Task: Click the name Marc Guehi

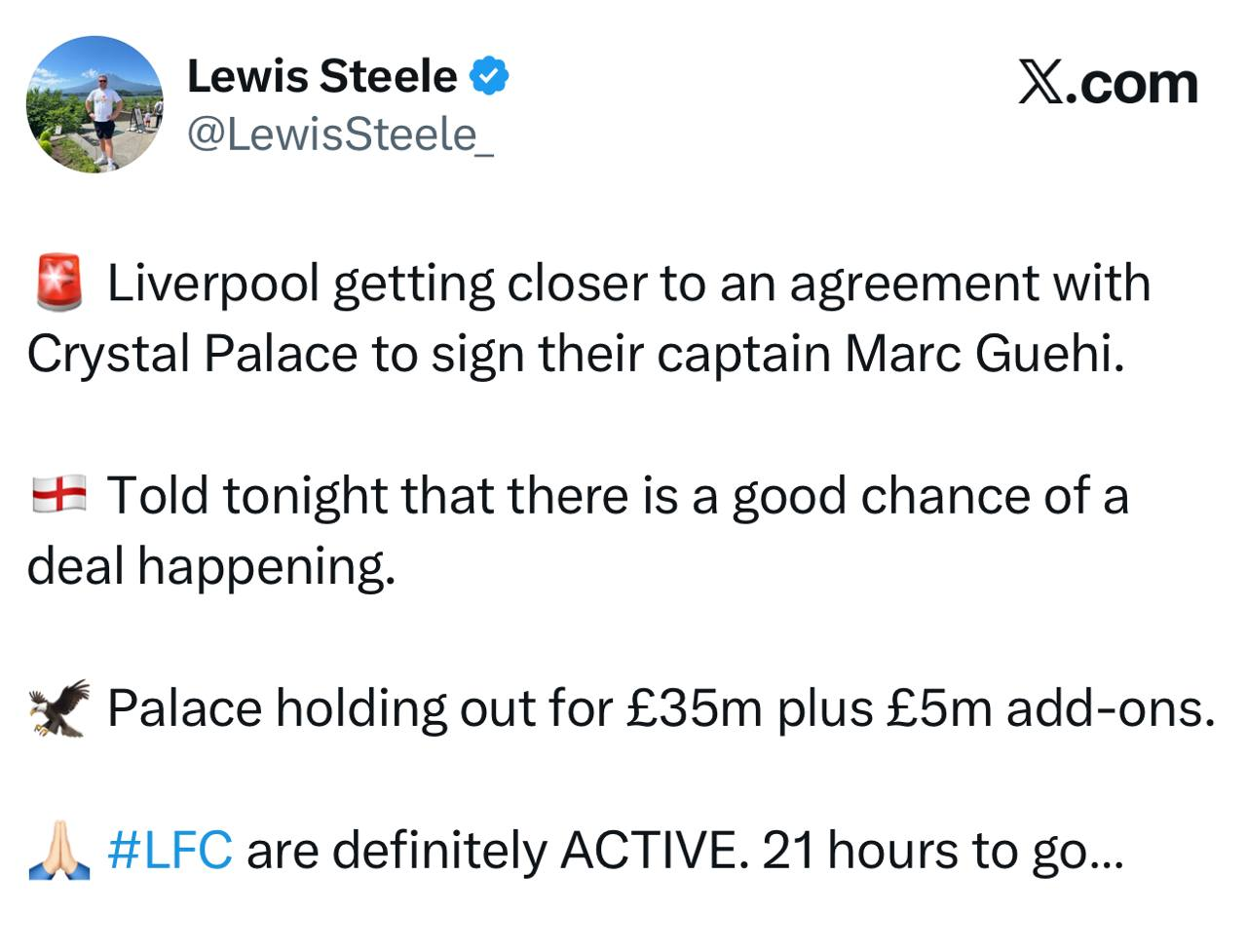Action: (983, 354)
